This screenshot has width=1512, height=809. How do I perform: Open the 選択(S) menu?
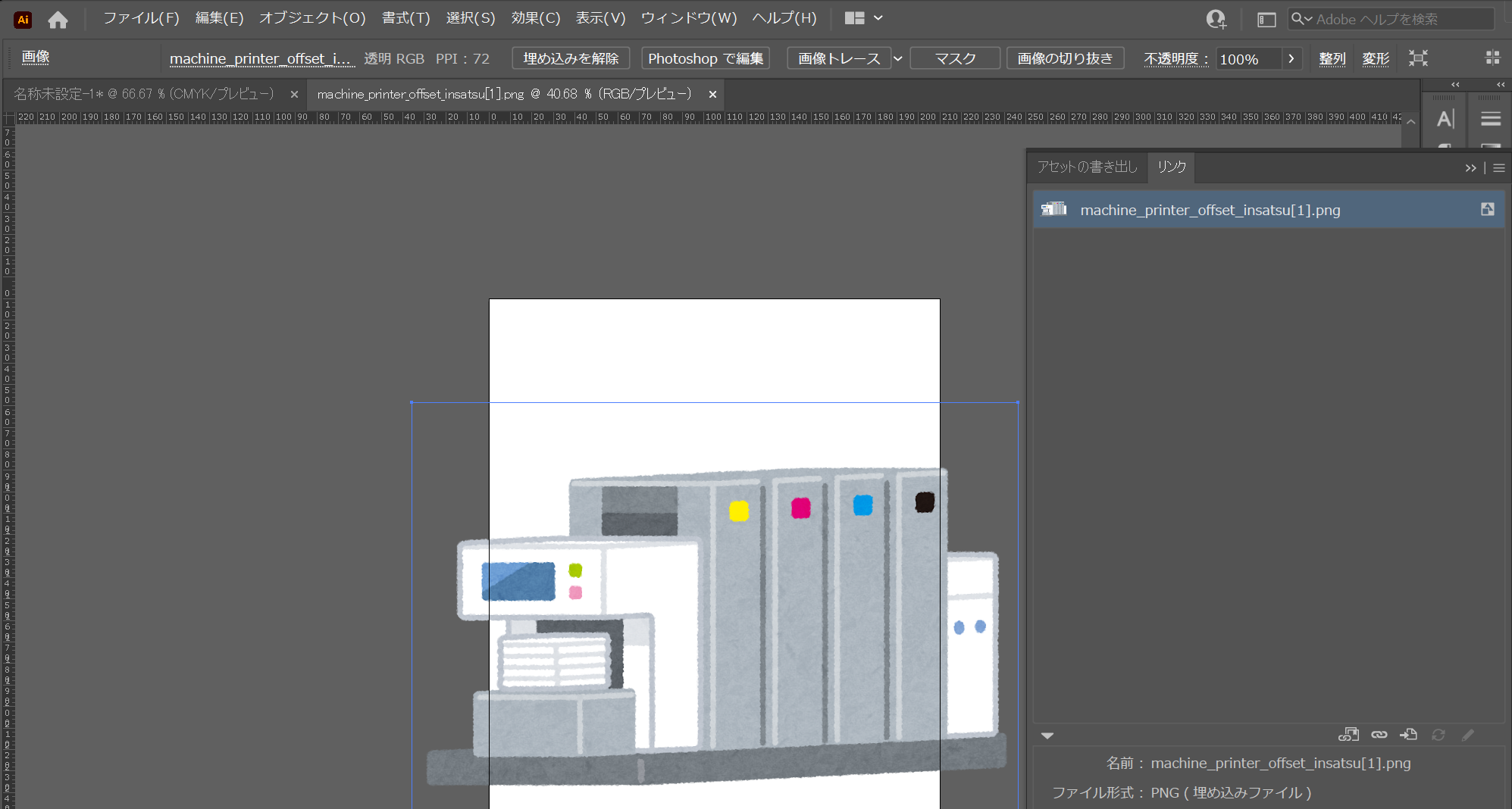coord(471,18)
